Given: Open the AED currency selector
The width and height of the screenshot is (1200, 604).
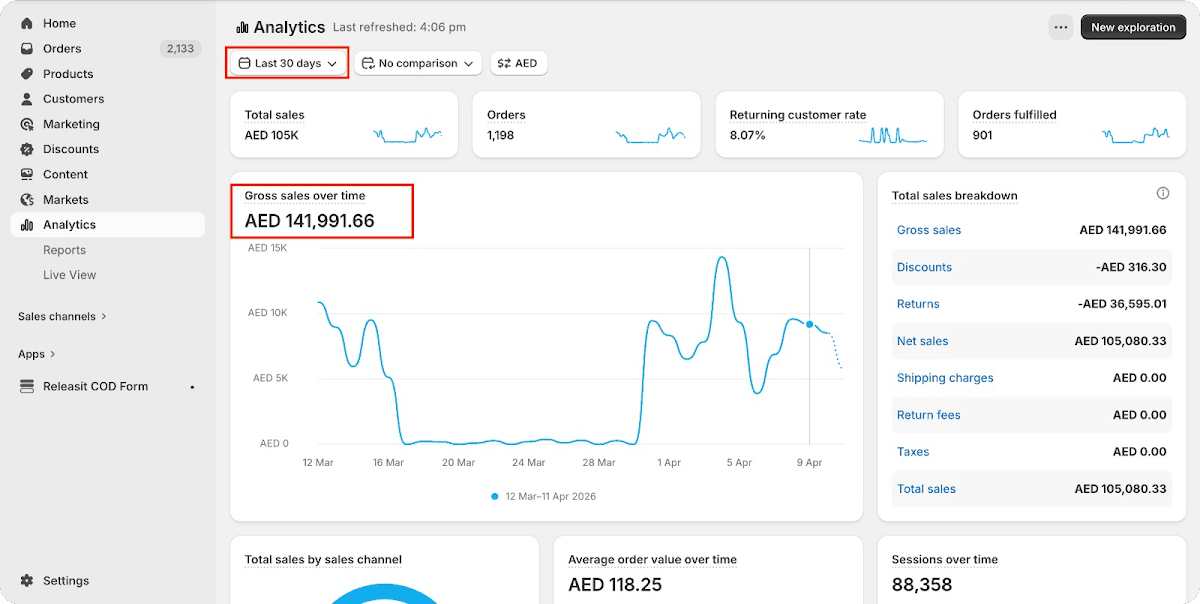Looking at the screenshot, I should [x=518, y=63].
